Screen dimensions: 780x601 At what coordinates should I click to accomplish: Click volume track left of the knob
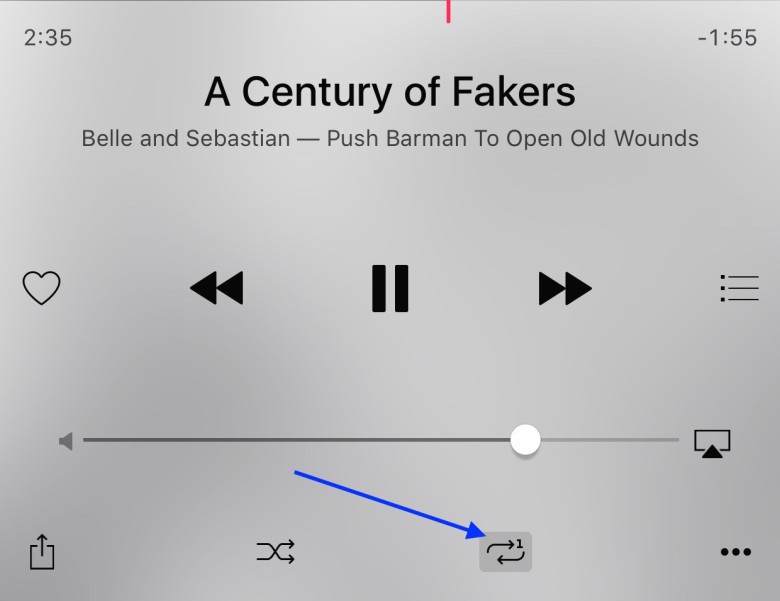[296, 440]
